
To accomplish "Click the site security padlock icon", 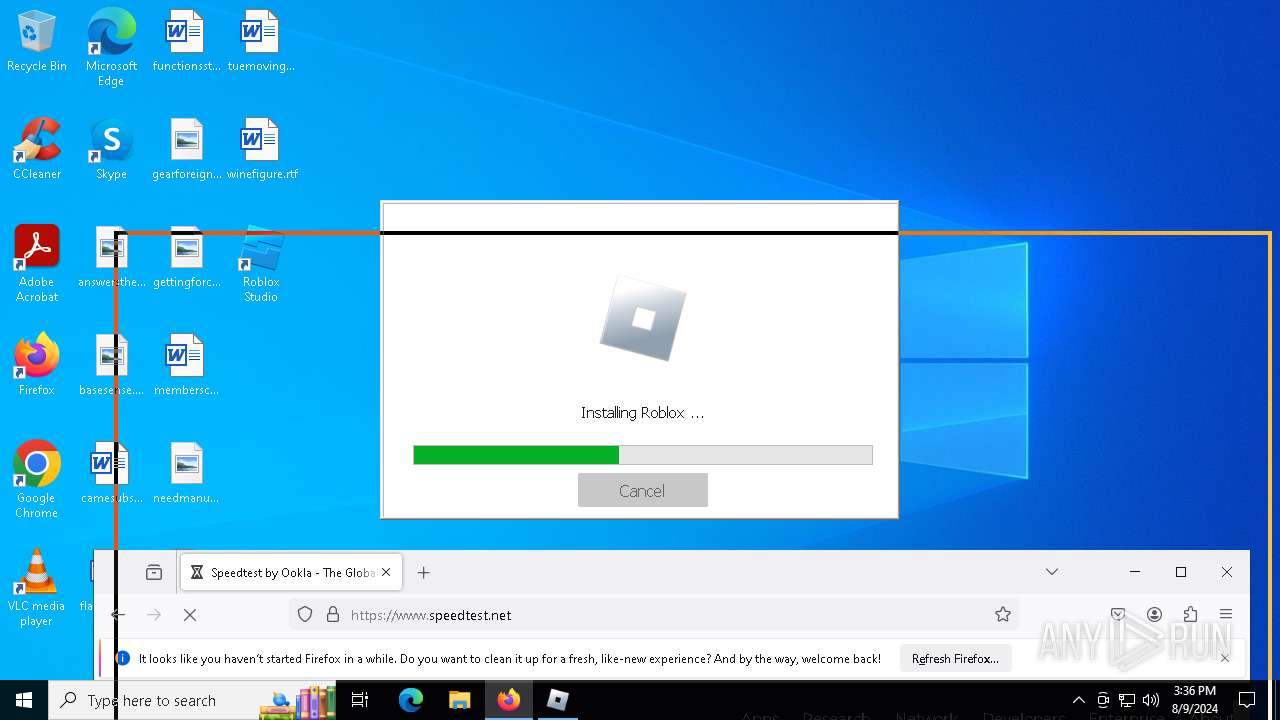I will pyautogui.click(x=333, y=615).
